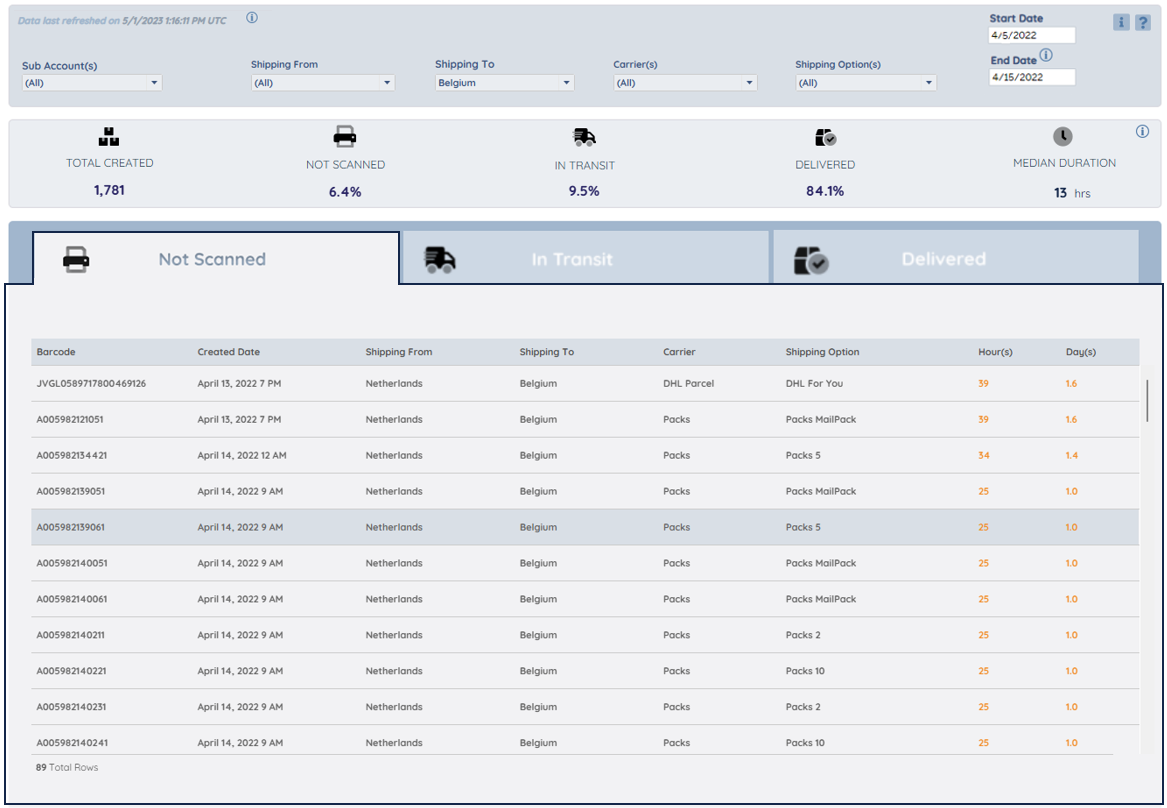This screenshot has width=1167, height=808.
Task: Open the Shipping From dropdown
Action: coord(323,83)
